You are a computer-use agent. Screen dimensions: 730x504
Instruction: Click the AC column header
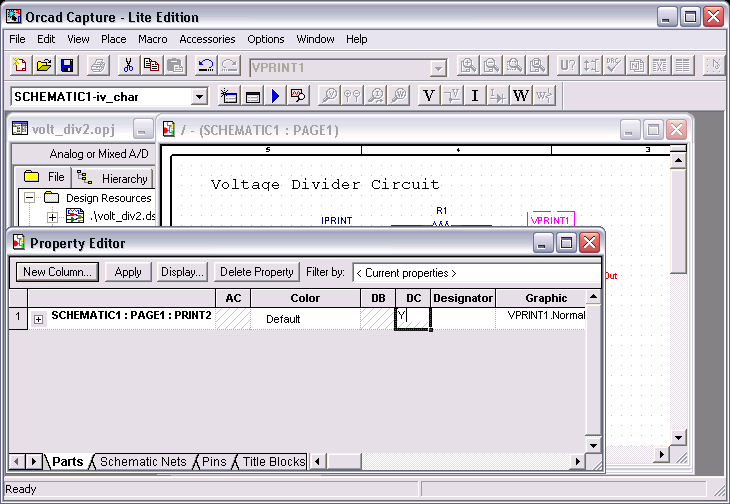233,298
